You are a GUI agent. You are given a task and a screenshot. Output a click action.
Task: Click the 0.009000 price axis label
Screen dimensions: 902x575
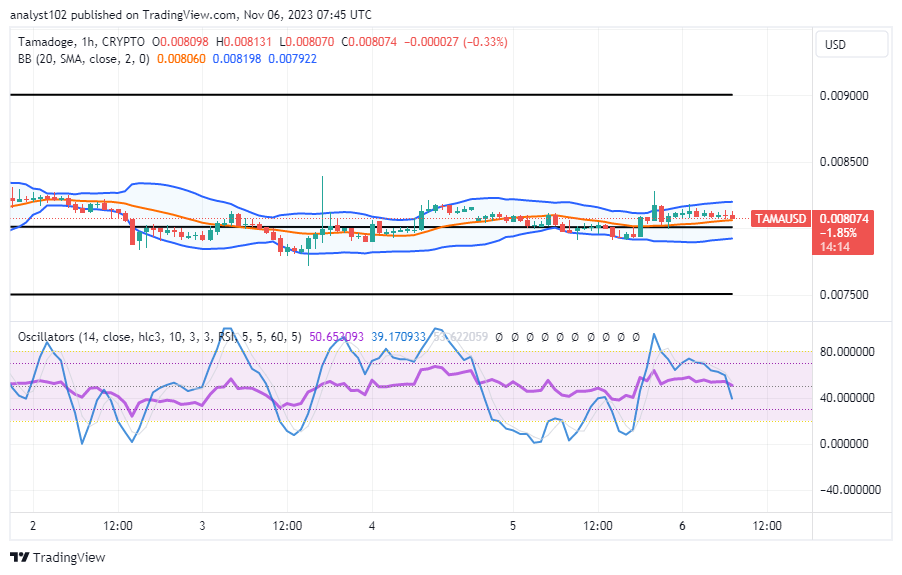click(x=844, y=96)
